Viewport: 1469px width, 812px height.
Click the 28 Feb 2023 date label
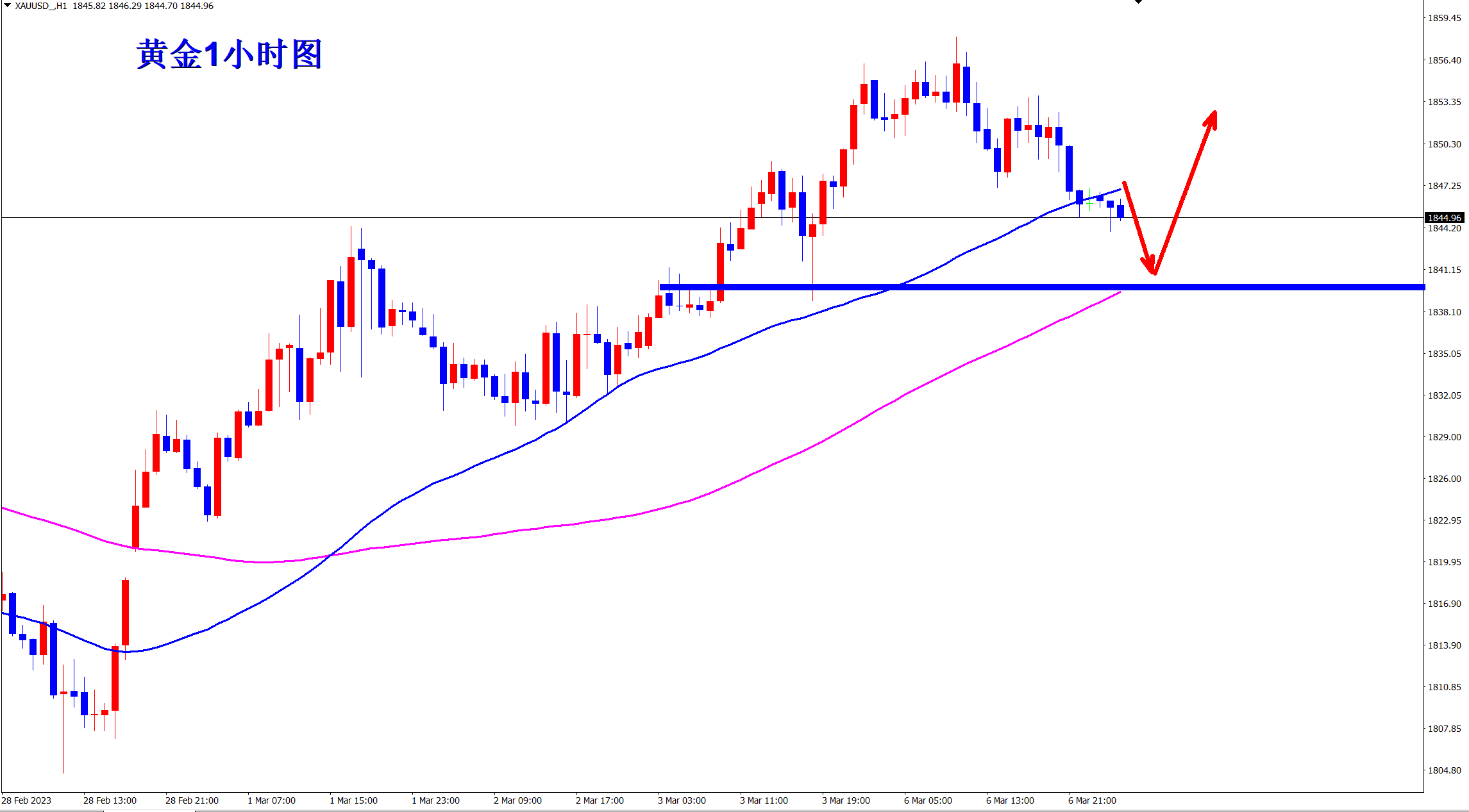pos(27,800)
